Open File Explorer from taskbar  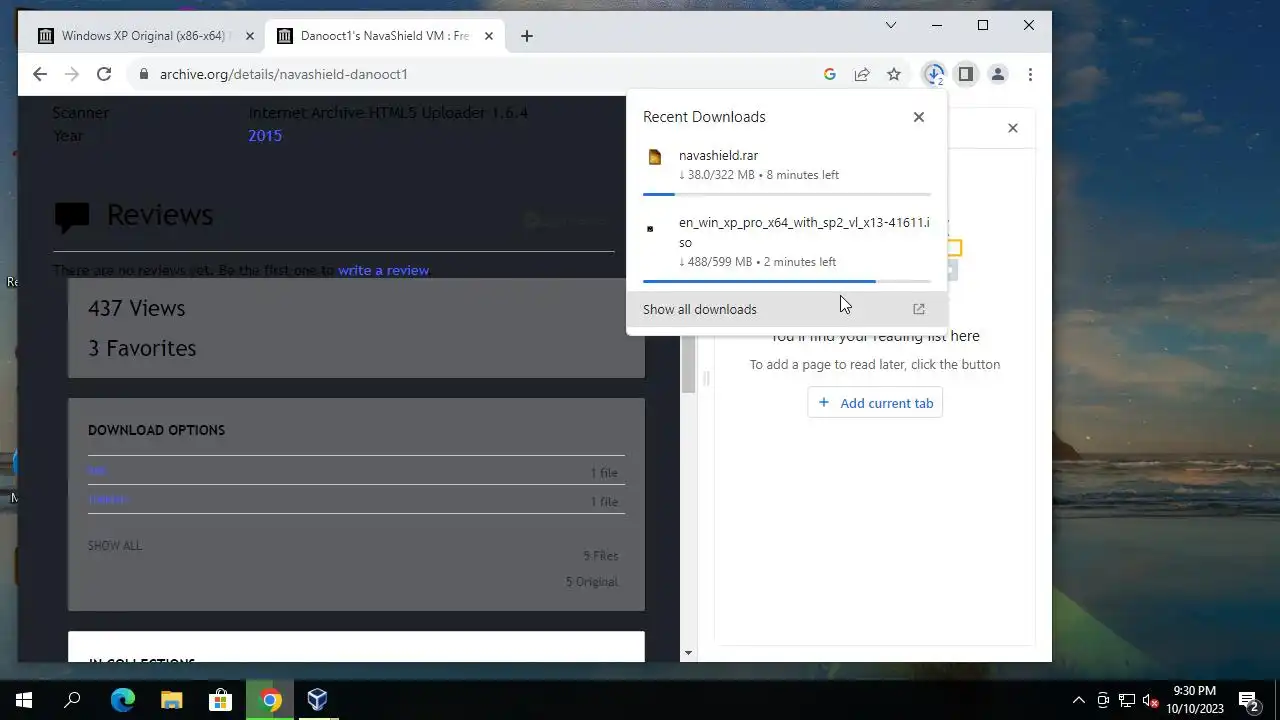click(x=171, y=700)
